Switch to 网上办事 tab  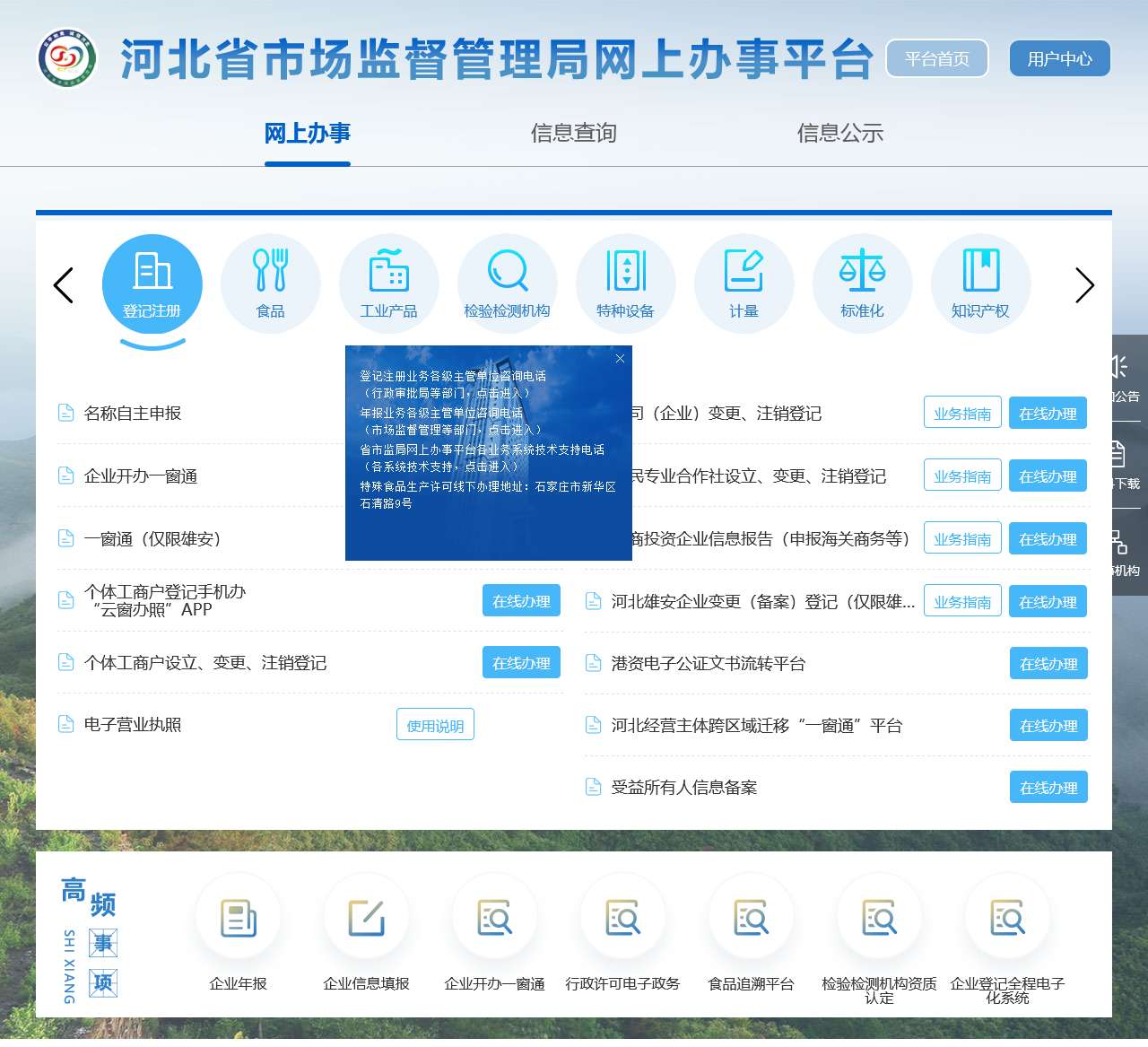pyautogui.click(x=307, y=134)
